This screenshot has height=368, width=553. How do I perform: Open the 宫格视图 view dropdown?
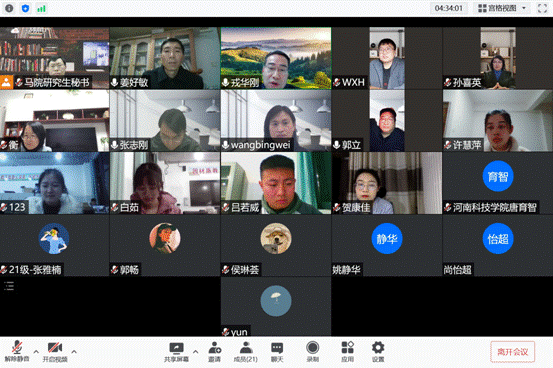point(502,8)
